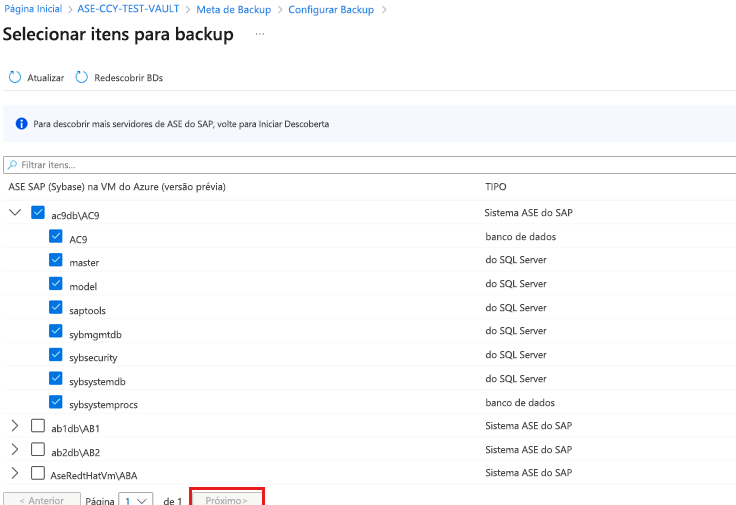Viewport: 736px width, 505px height.
Task: Click the Anterior pagination button
Action: pos(42,499)
